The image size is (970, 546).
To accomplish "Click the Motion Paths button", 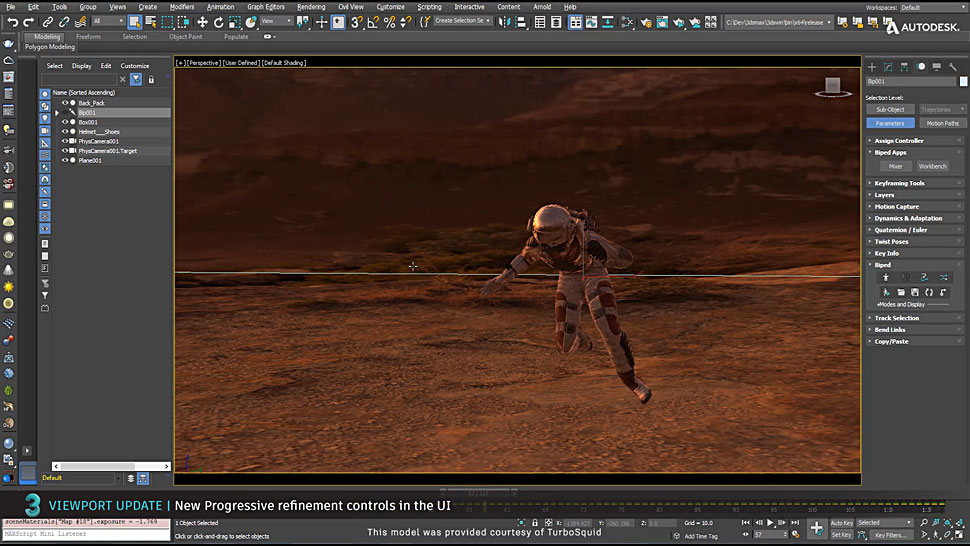I will click(942, 123).
